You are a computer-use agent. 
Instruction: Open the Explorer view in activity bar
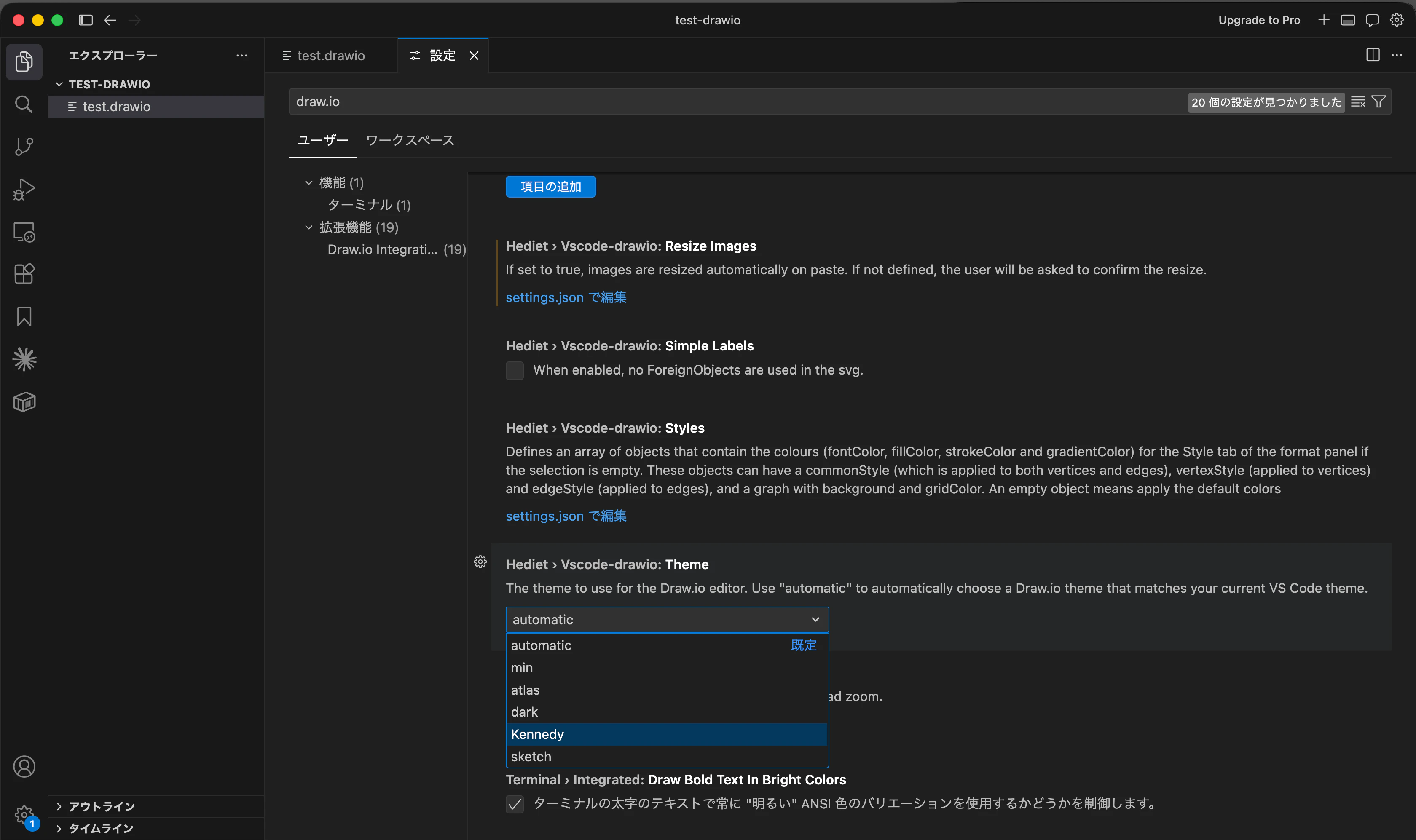tap(24, 61)
